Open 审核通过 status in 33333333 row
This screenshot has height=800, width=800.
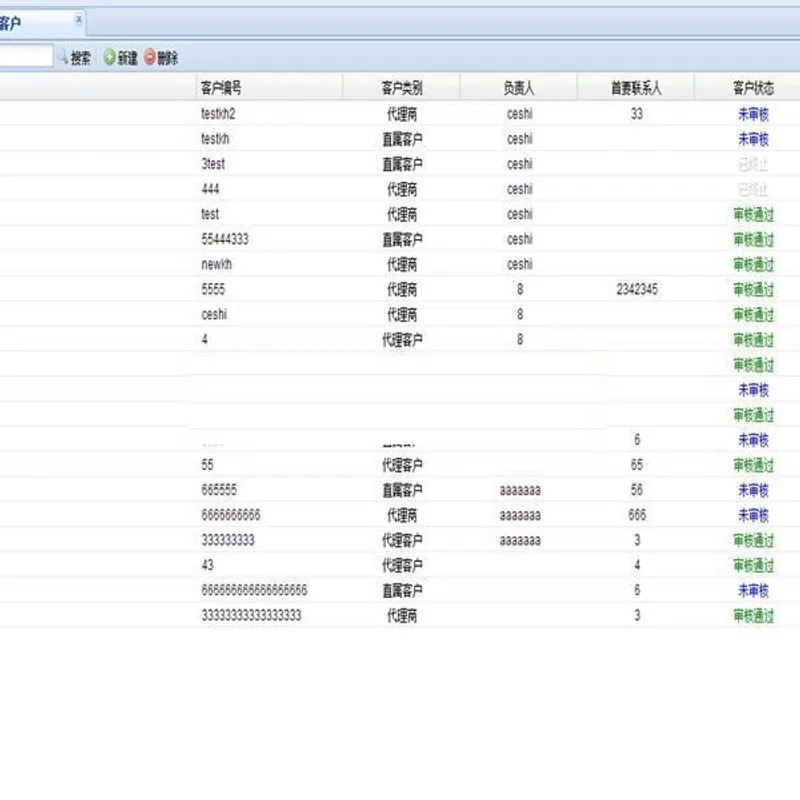point(754,540)
